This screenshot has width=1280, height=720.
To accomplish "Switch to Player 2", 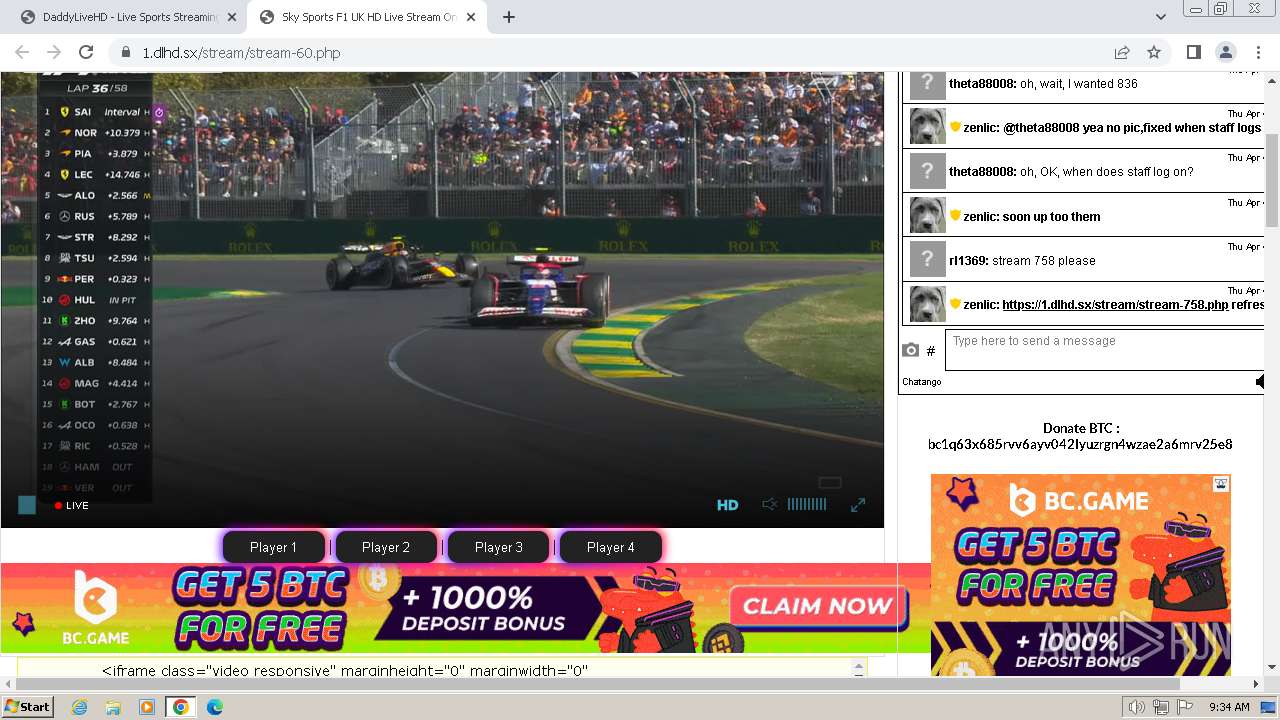I will (386, 547).
